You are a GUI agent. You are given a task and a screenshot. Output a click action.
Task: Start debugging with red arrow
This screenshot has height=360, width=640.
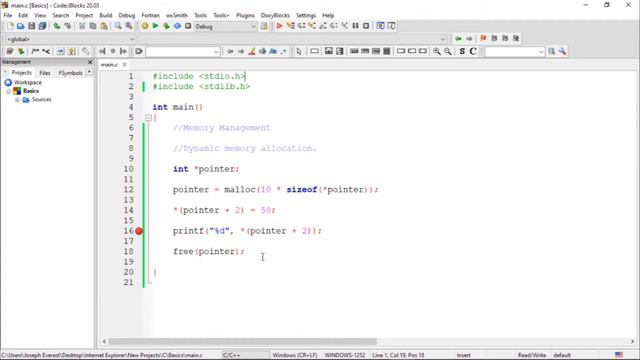pos(279,26)
